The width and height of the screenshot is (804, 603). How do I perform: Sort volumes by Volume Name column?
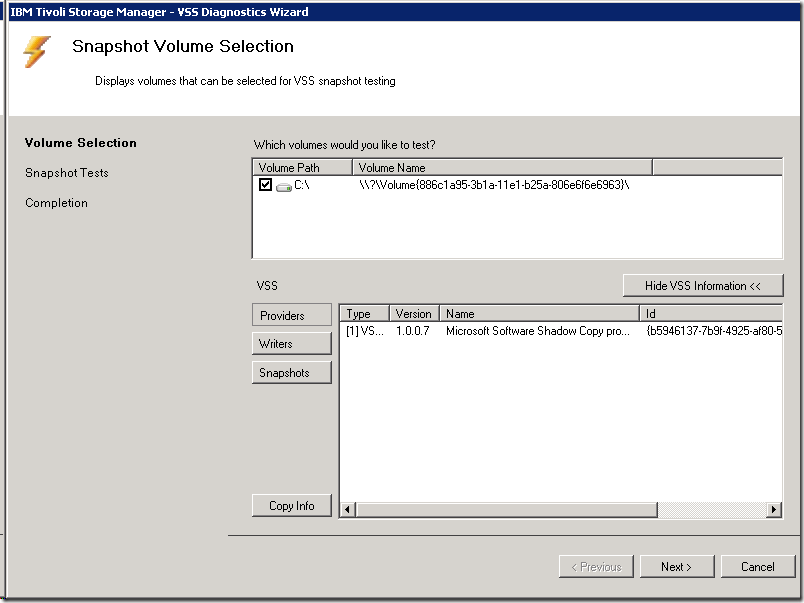point(502,168)
